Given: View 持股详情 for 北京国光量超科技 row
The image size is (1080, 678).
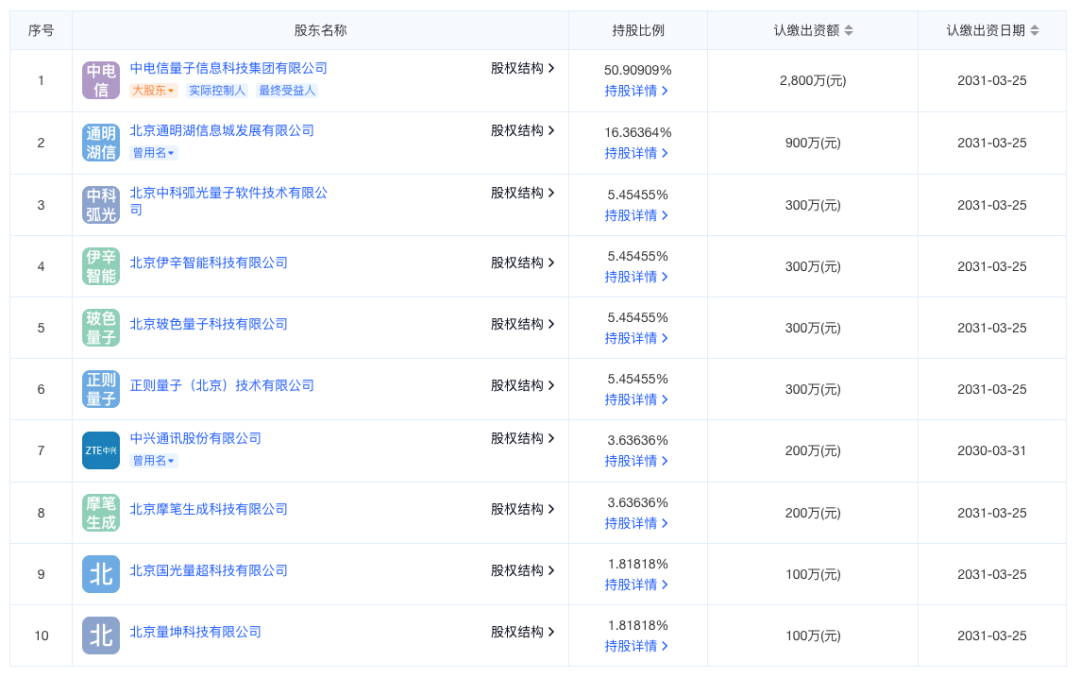Looking at the screenshot, I should 636,585.
